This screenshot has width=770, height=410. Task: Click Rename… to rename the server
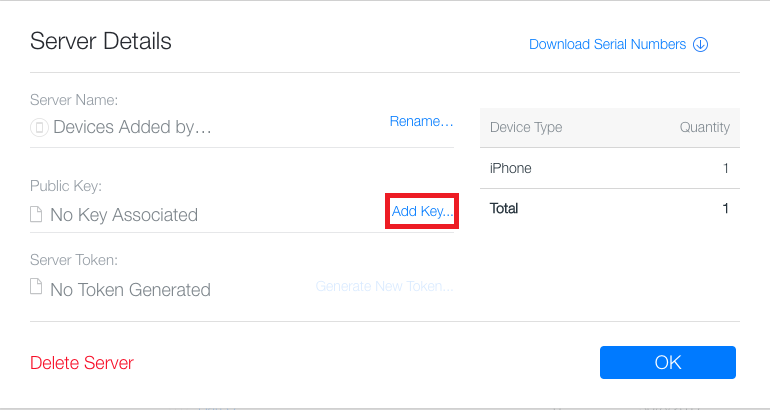pos(421,121)
